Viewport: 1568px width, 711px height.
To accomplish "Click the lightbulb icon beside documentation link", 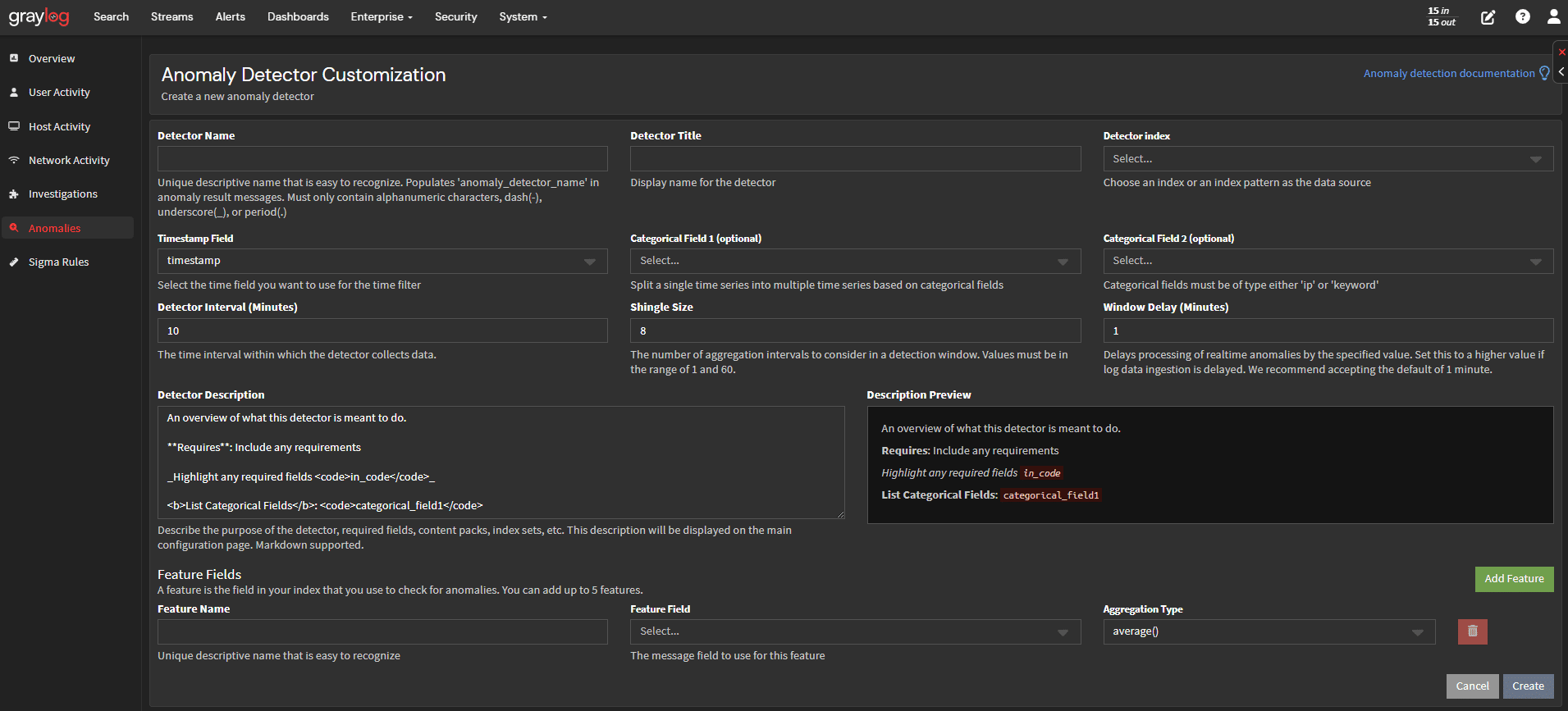I will coord(1544,74).
